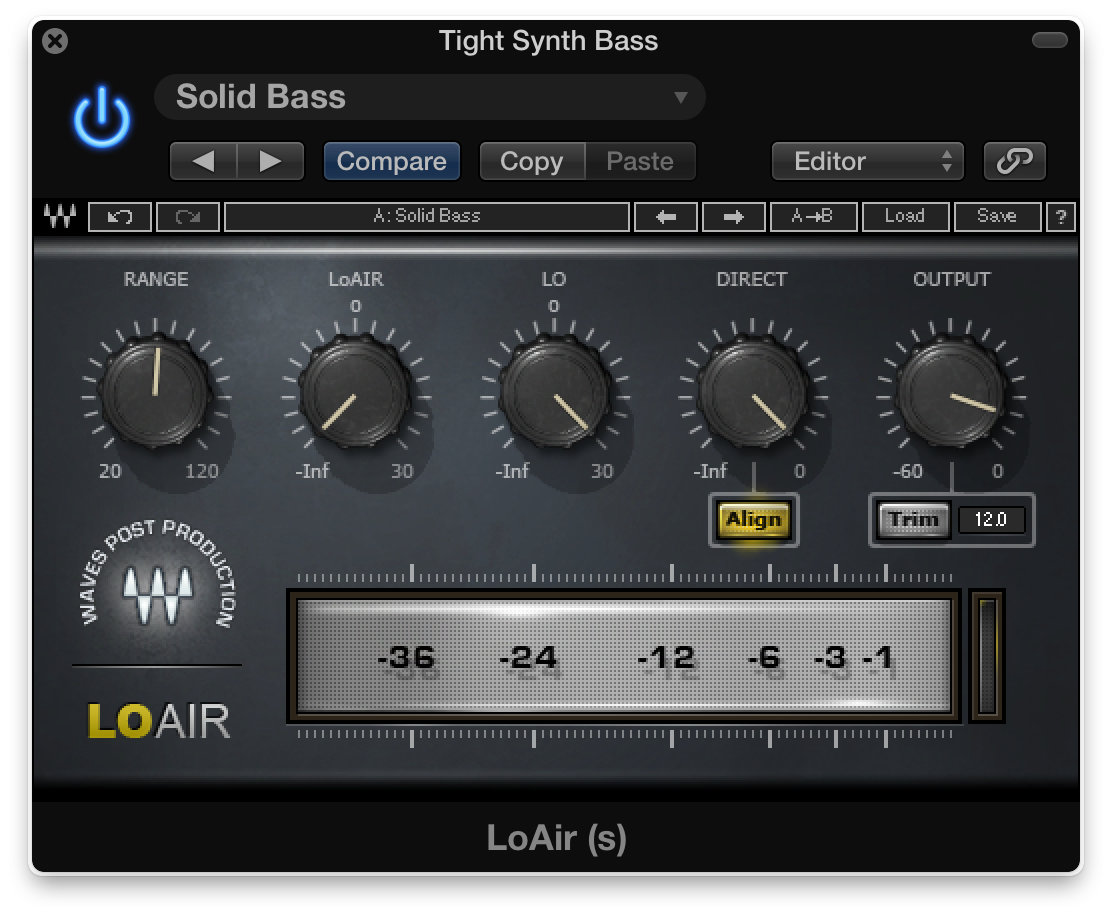Click the Tight Synth Bass window title

tap(548, 41)
